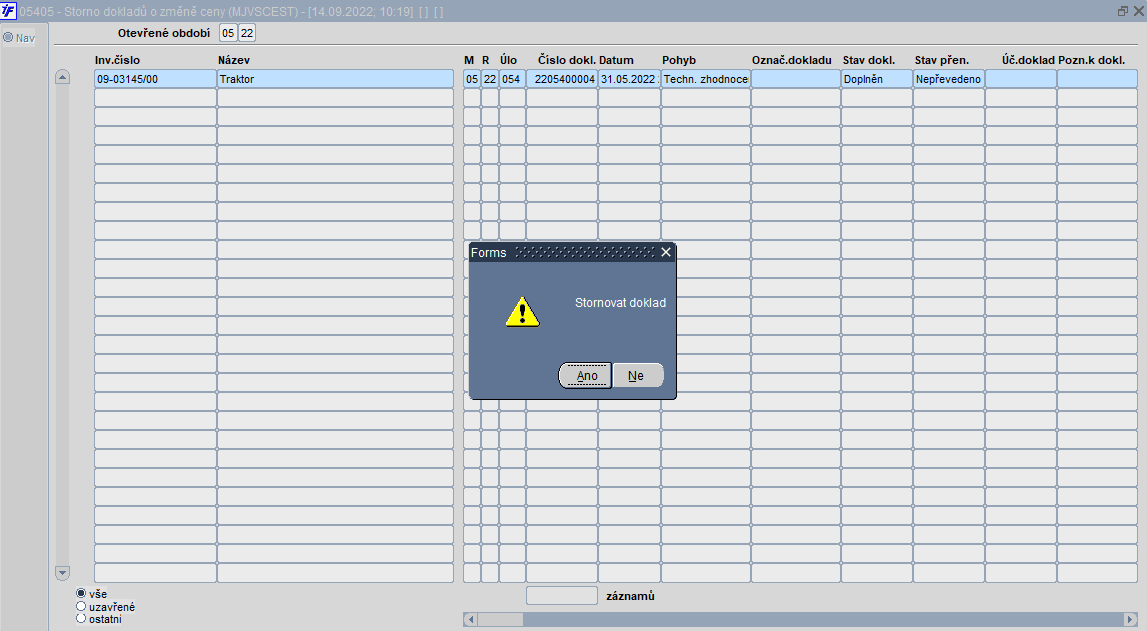
Task: Click the 'Název' column header
Action: tap(233, 60)
